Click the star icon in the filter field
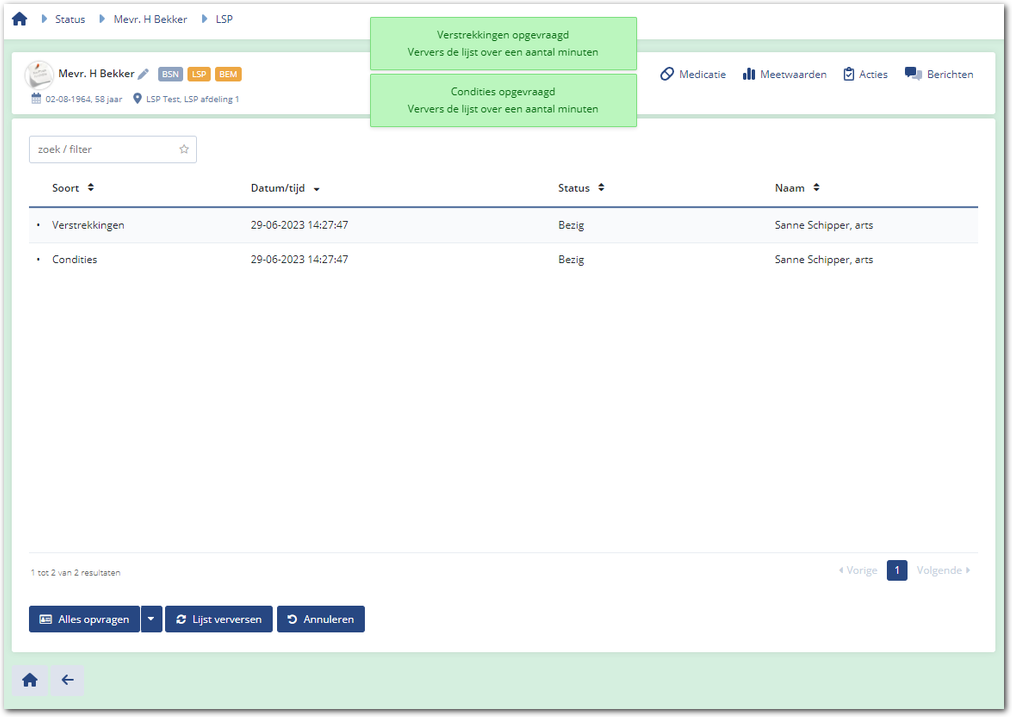 tap(184, 149)
